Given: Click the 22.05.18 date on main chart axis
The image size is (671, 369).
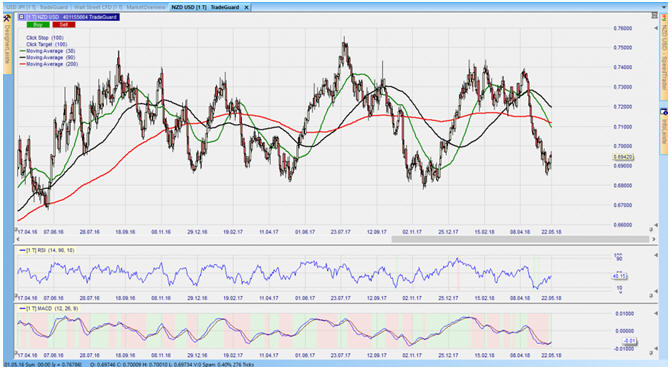Looking at the screenshot, I should point(551,232).
